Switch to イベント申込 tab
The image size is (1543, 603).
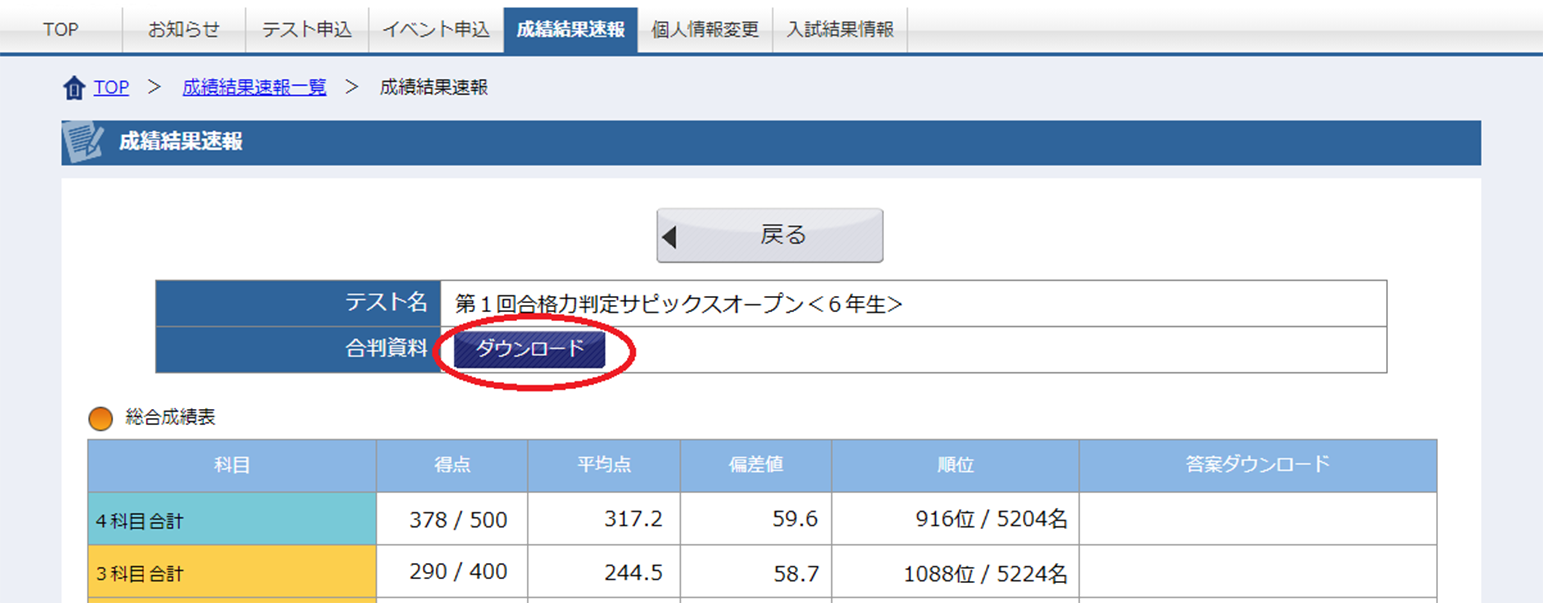[x=436, y=29]
